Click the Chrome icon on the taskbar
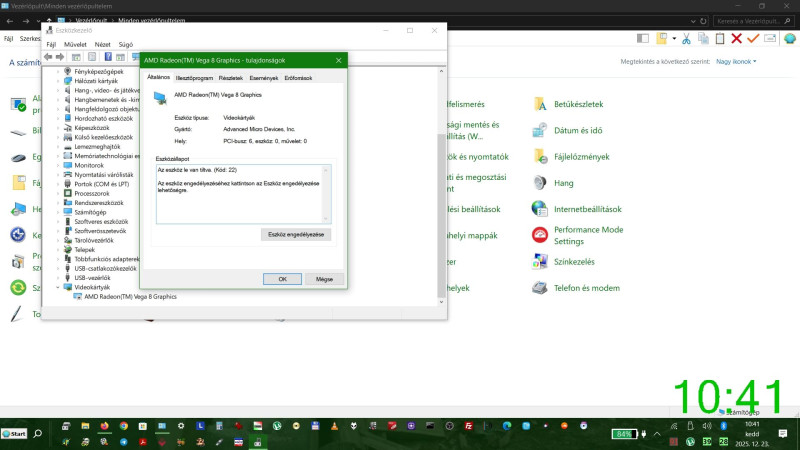This screenshot has height=450, width=800. point(123,426)
